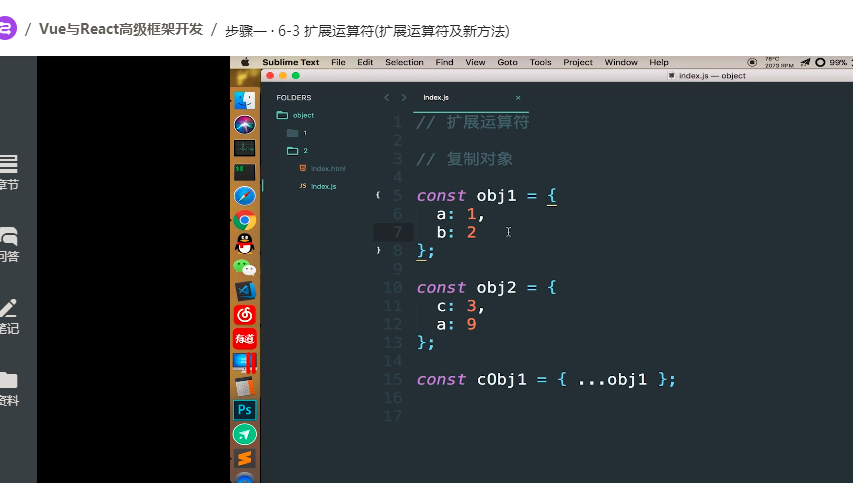The width and height of the screenshot is (853, 483).
Task: Collapse folder 2 in sidebar
Action: (x=298, y=151)
